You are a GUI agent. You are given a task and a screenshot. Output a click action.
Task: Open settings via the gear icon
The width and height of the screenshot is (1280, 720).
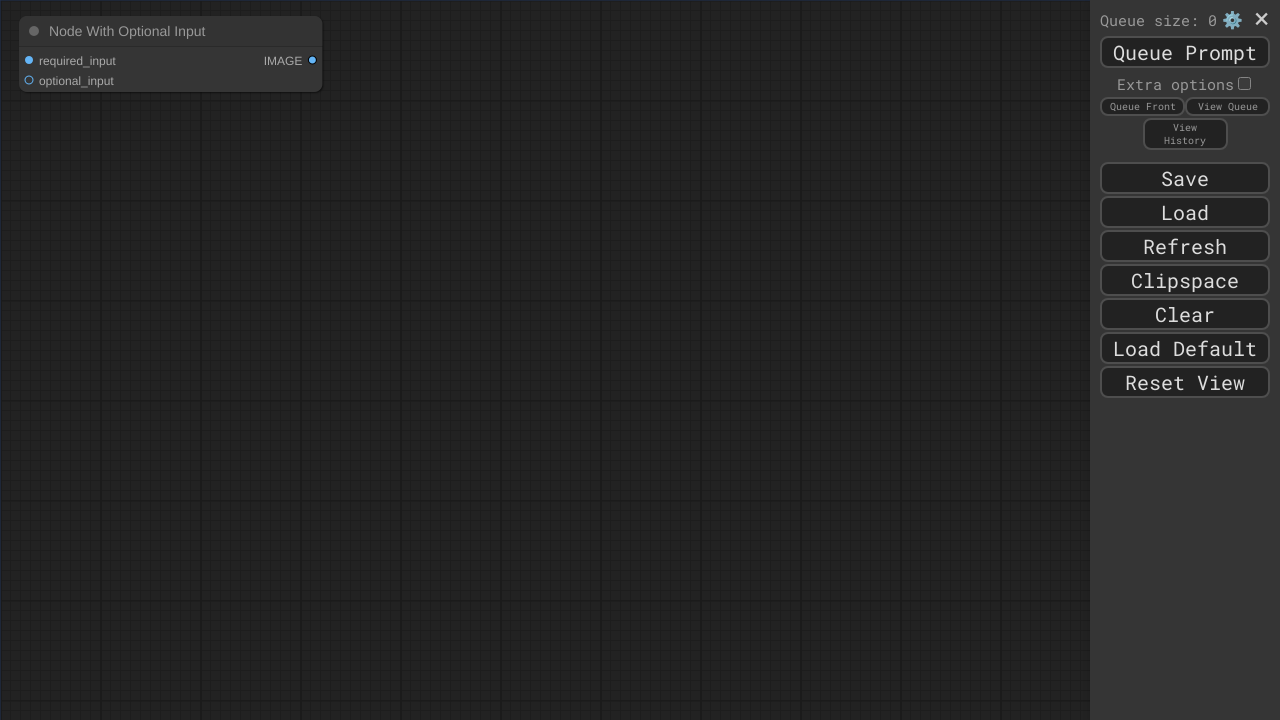(1232, 20)
